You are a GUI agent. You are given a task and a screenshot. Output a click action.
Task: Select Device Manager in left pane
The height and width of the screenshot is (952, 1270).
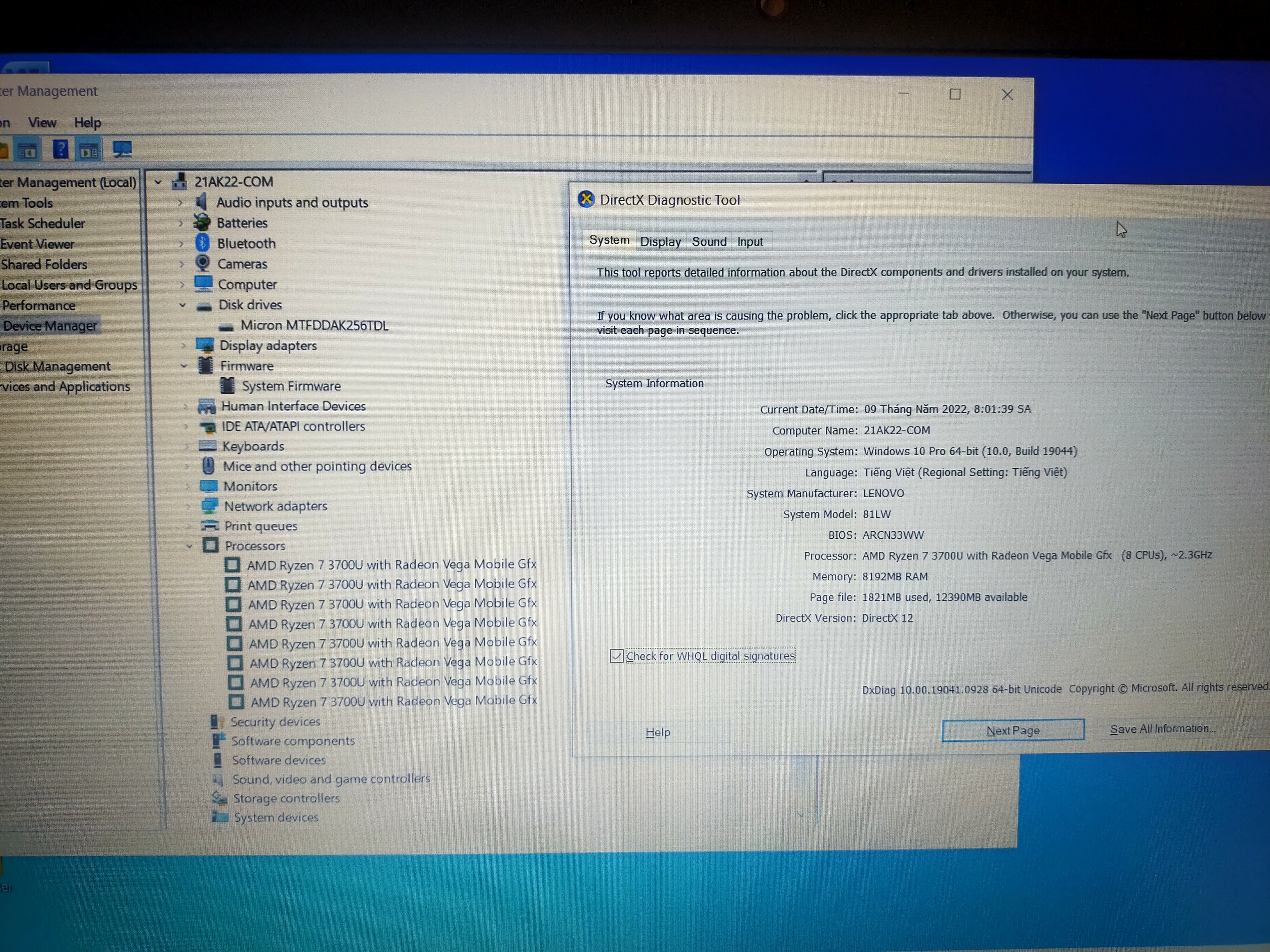[50, 325]
